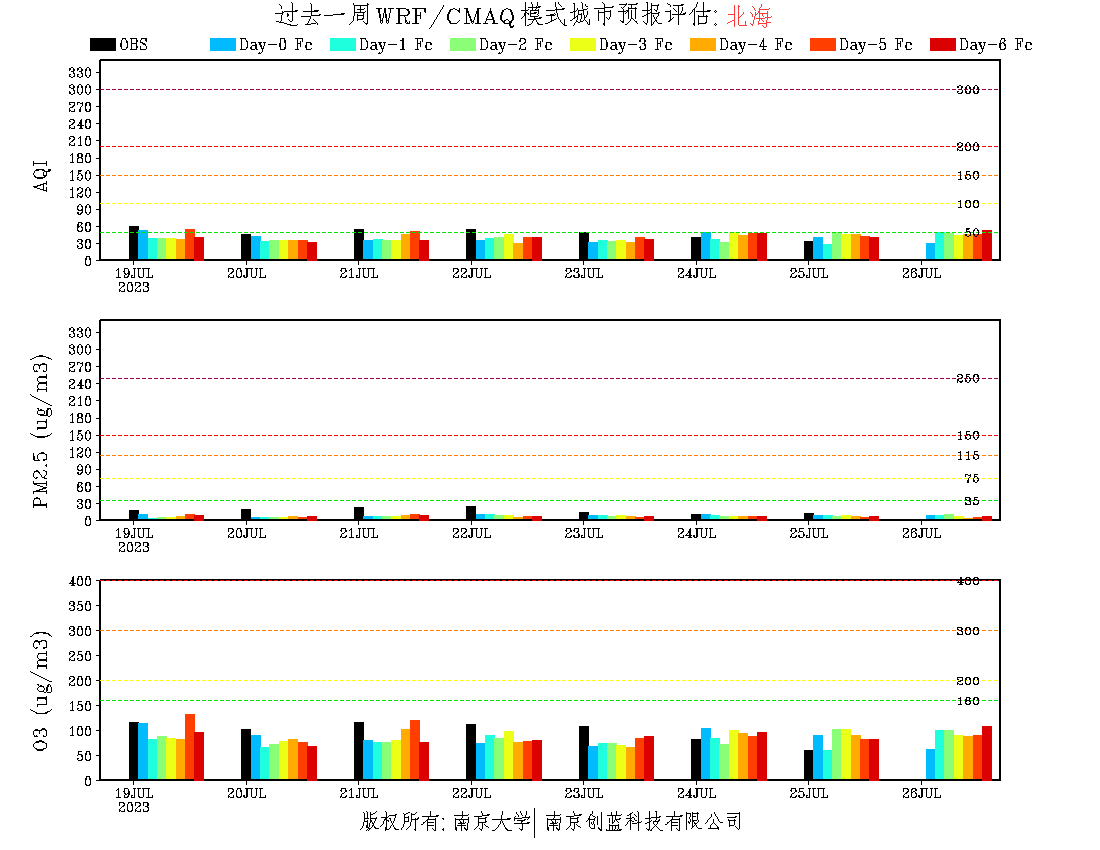Click 南京大学 in the footer
The width and height of the screenshot is (1100, 850).
490,822
